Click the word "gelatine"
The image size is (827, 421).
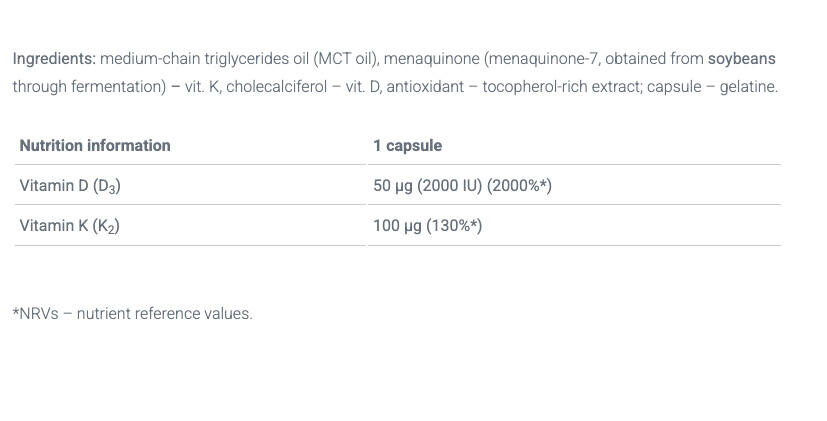coord(746,87)
